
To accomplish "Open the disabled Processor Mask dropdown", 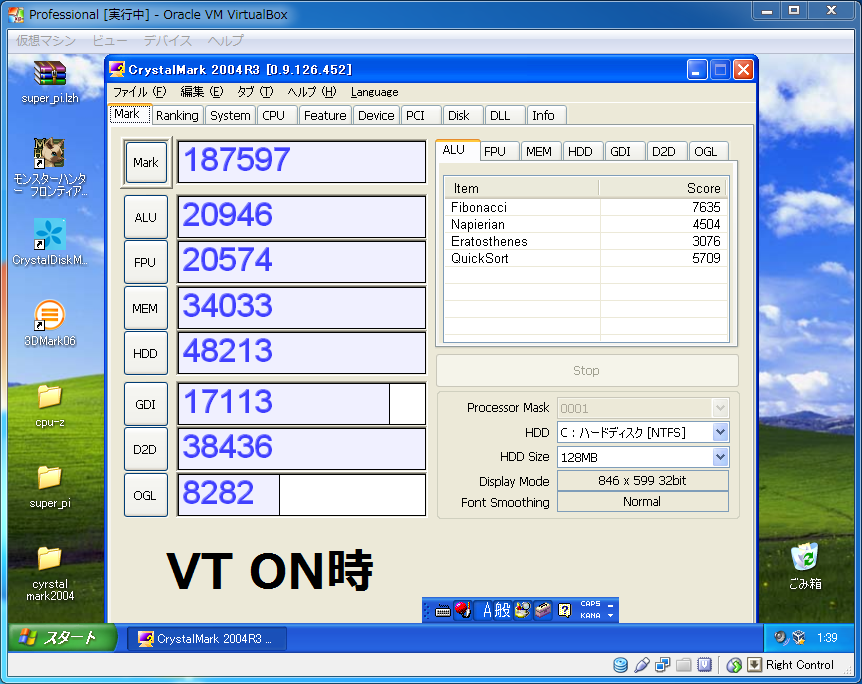I will point(720,407).
